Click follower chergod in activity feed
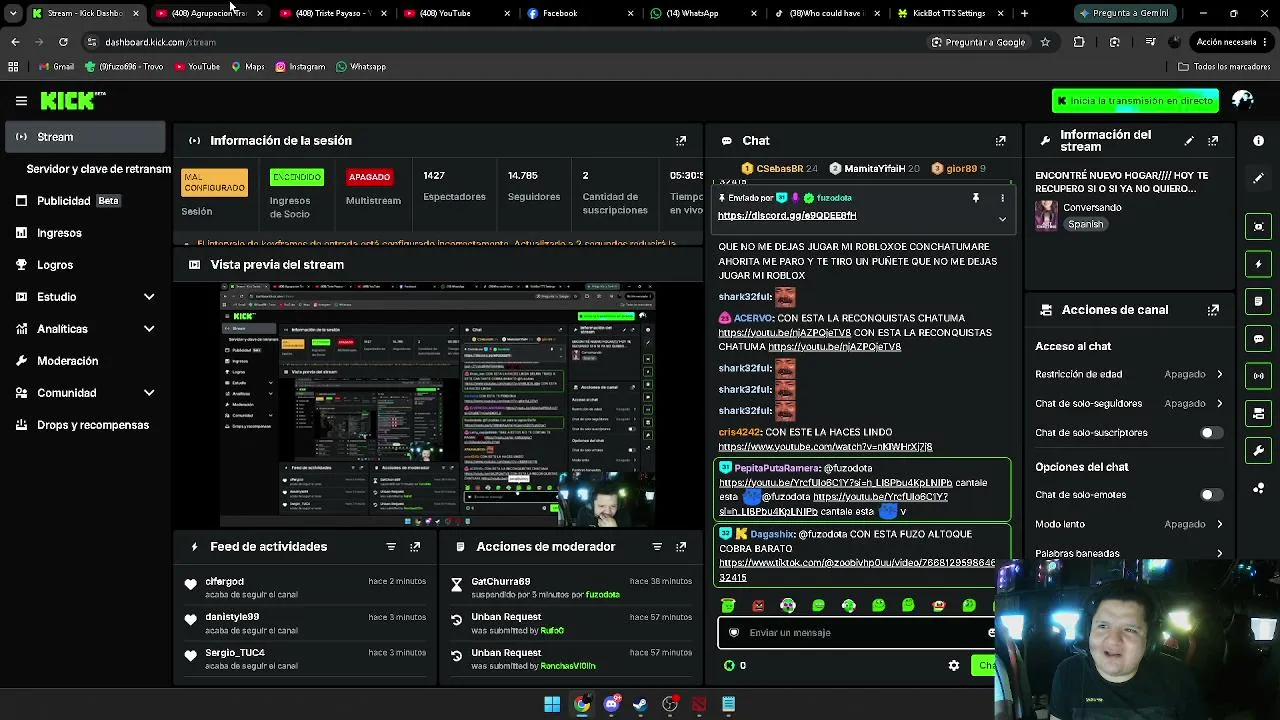 (x=224, y=582)
